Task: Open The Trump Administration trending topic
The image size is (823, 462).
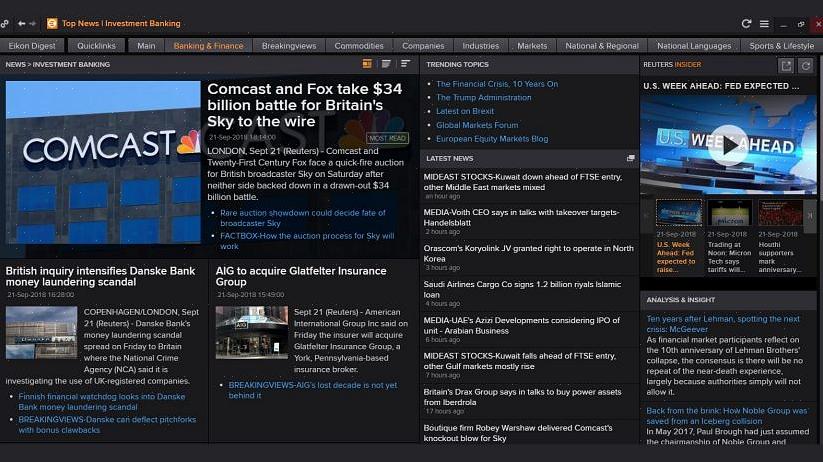Action: (483, 98)
